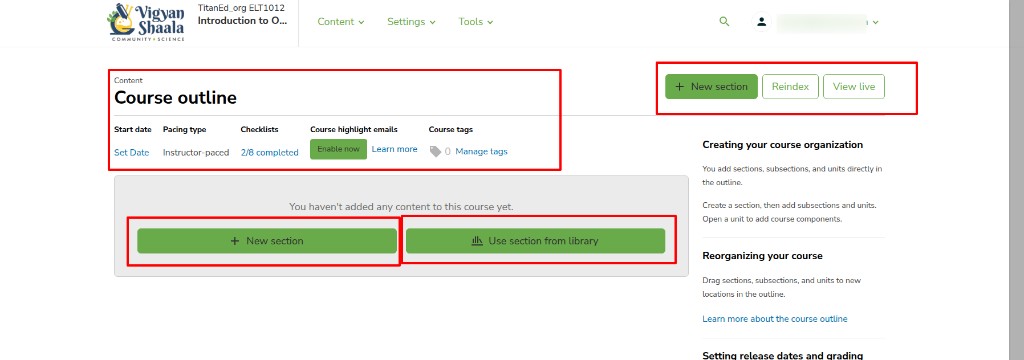Click the Reindex button
The width and height of the screenshot is (1024, 360).
[x=790, y=86]
